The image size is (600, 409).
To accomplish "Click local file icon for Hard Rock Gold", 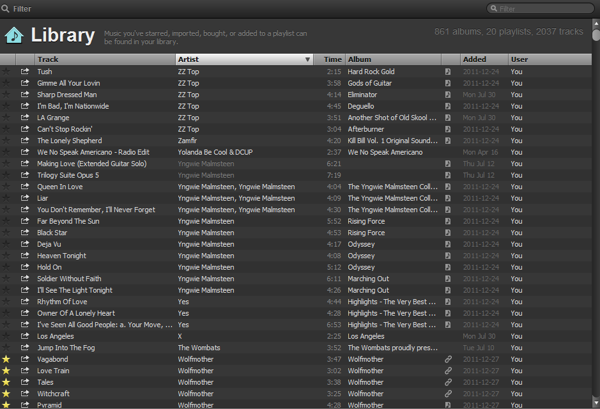I will click(448, 72).
